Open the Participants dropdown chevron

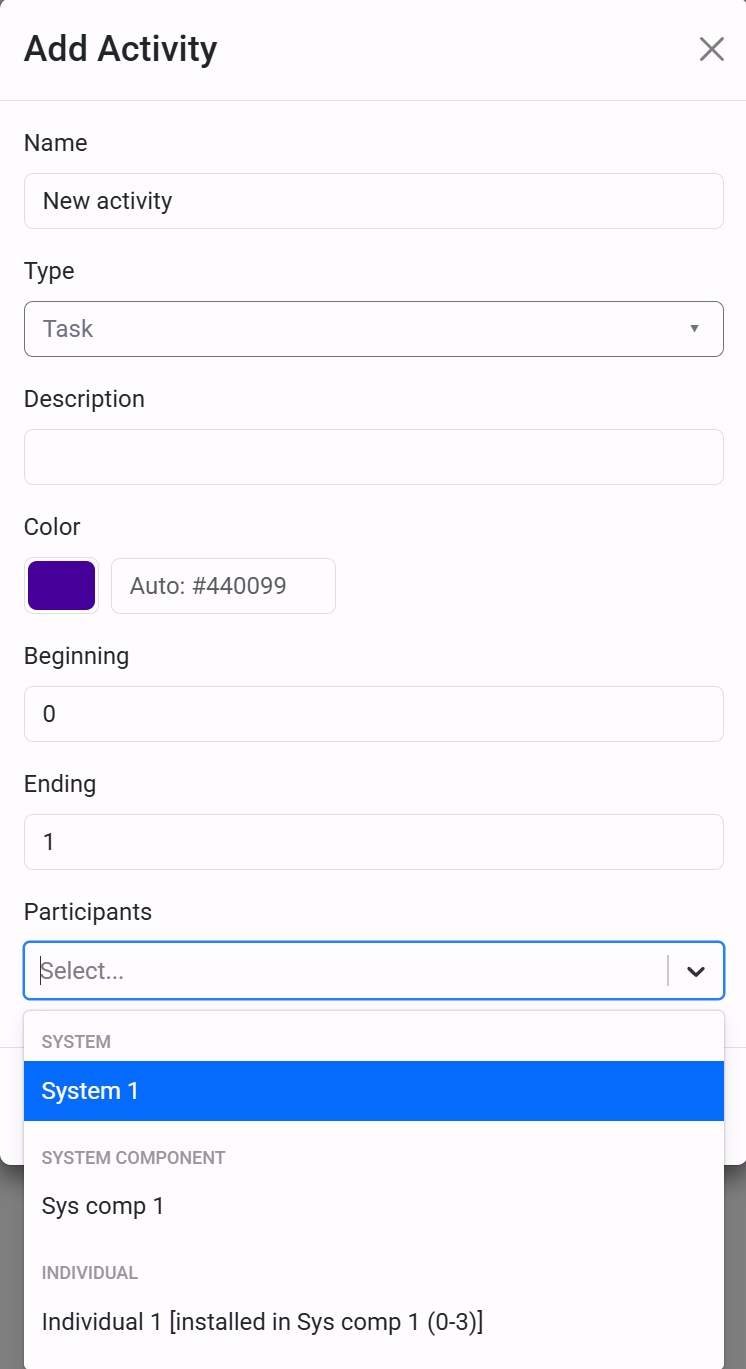click(x=695, y=970)
